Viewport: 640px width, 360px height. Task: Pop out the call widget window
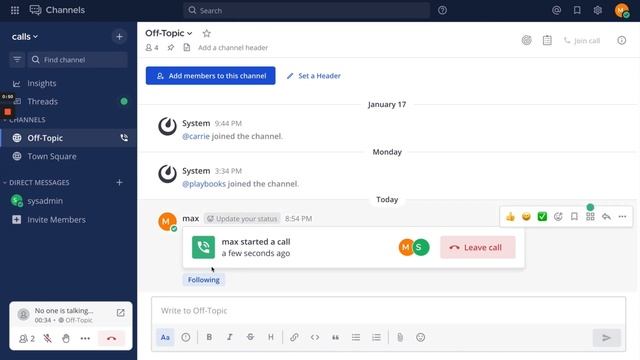coord(120,313)
